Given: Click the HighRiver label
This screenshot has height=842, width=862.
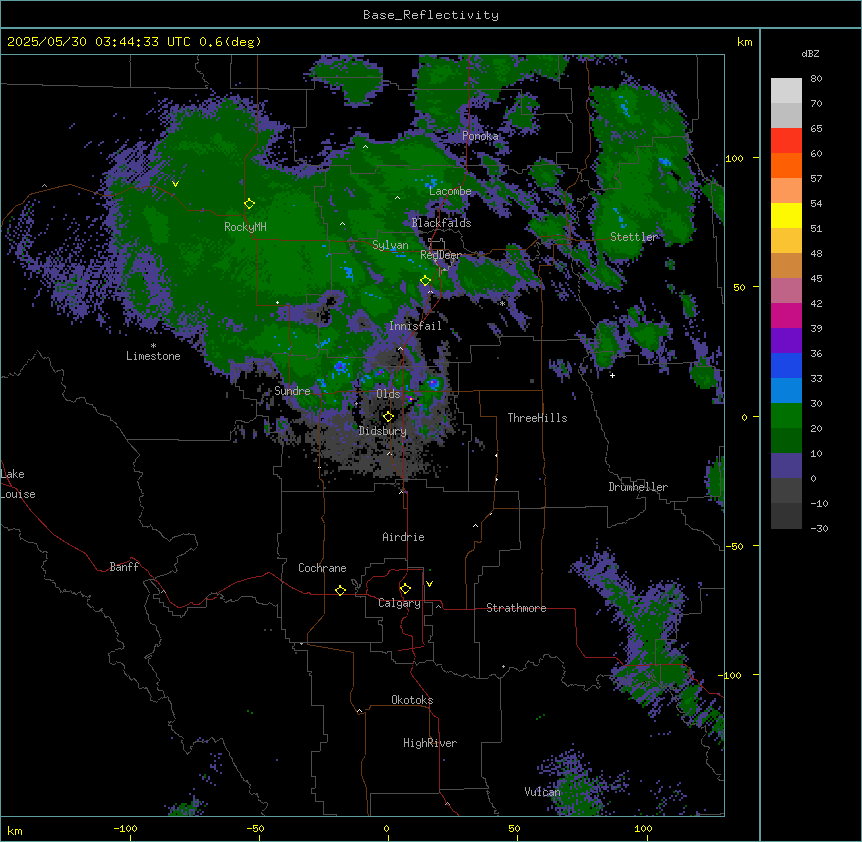Looking at the screenshot, I should [x=430, y=743].
